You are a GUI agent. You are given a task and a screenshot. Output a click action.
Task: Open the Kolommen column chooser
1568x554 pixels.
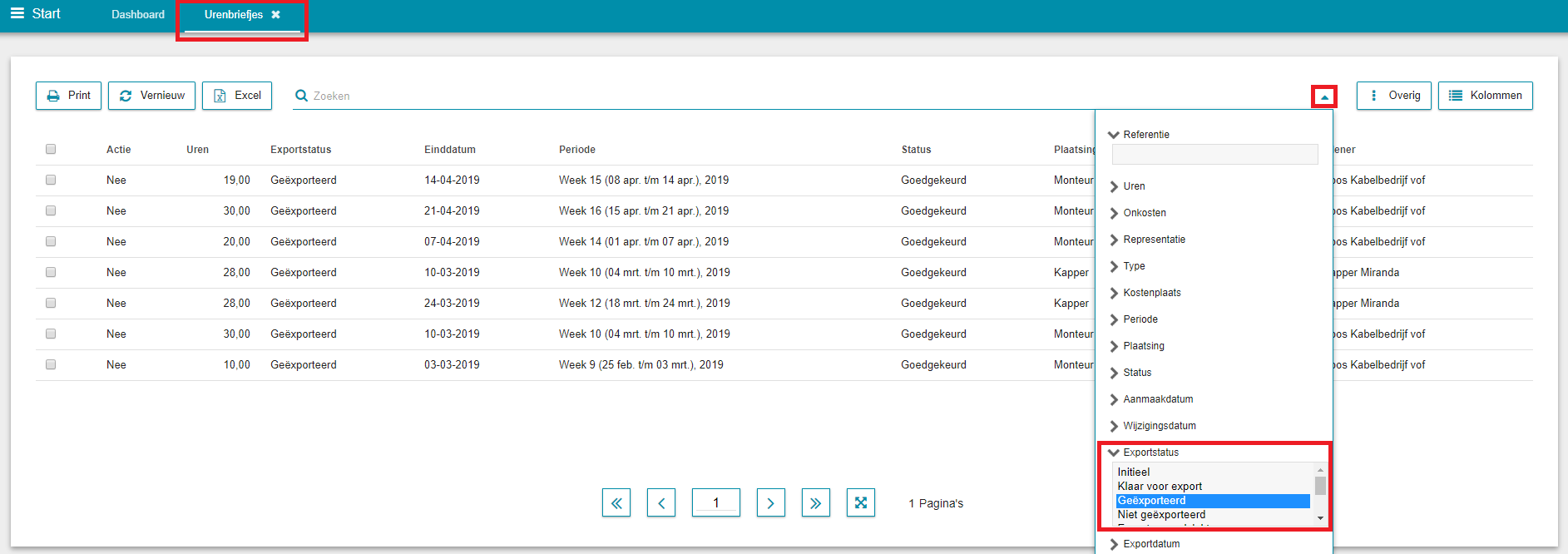(x=1486, y=96)
